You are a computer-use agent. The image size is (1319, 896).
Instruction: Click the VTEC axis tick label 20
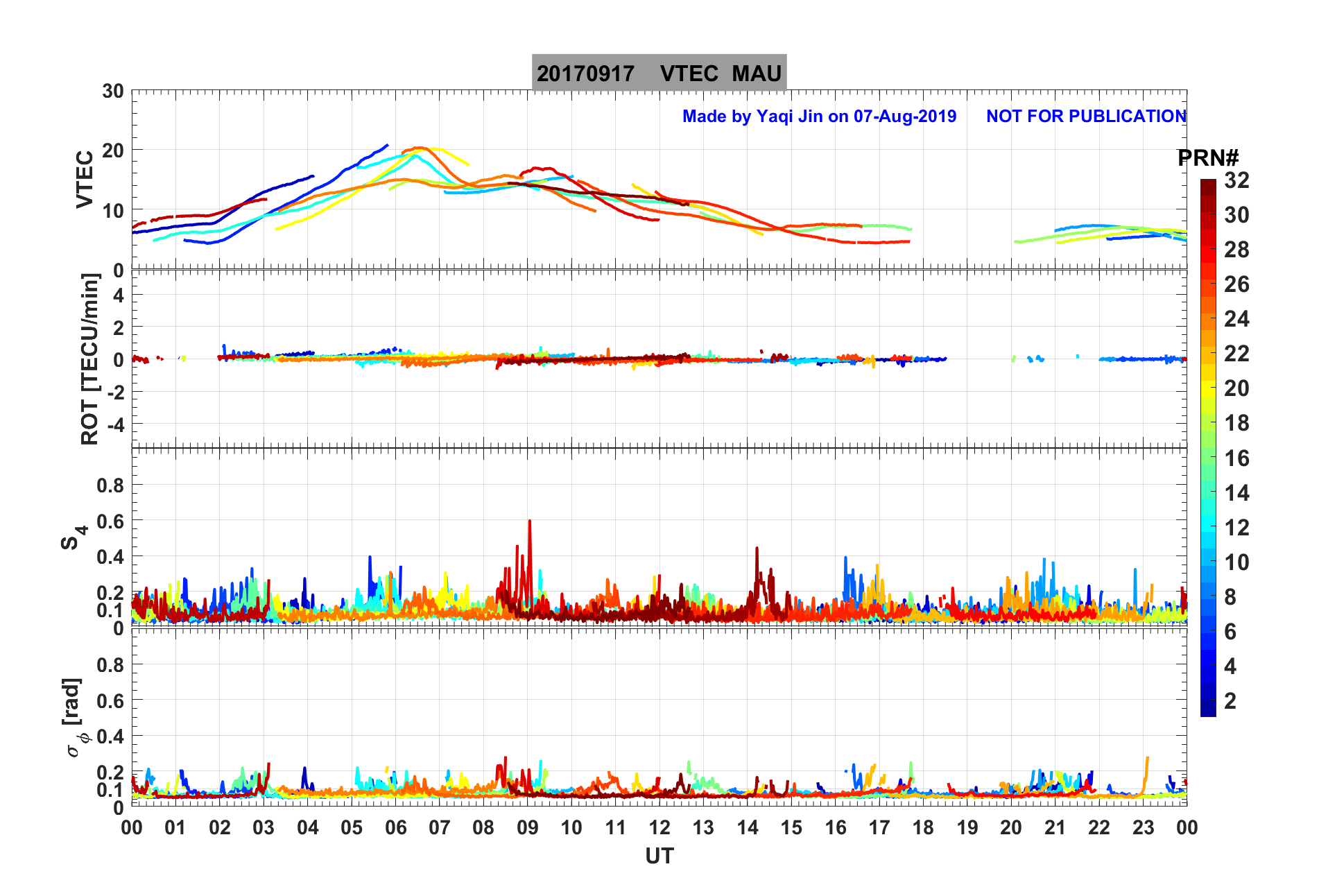coord(113,150)
